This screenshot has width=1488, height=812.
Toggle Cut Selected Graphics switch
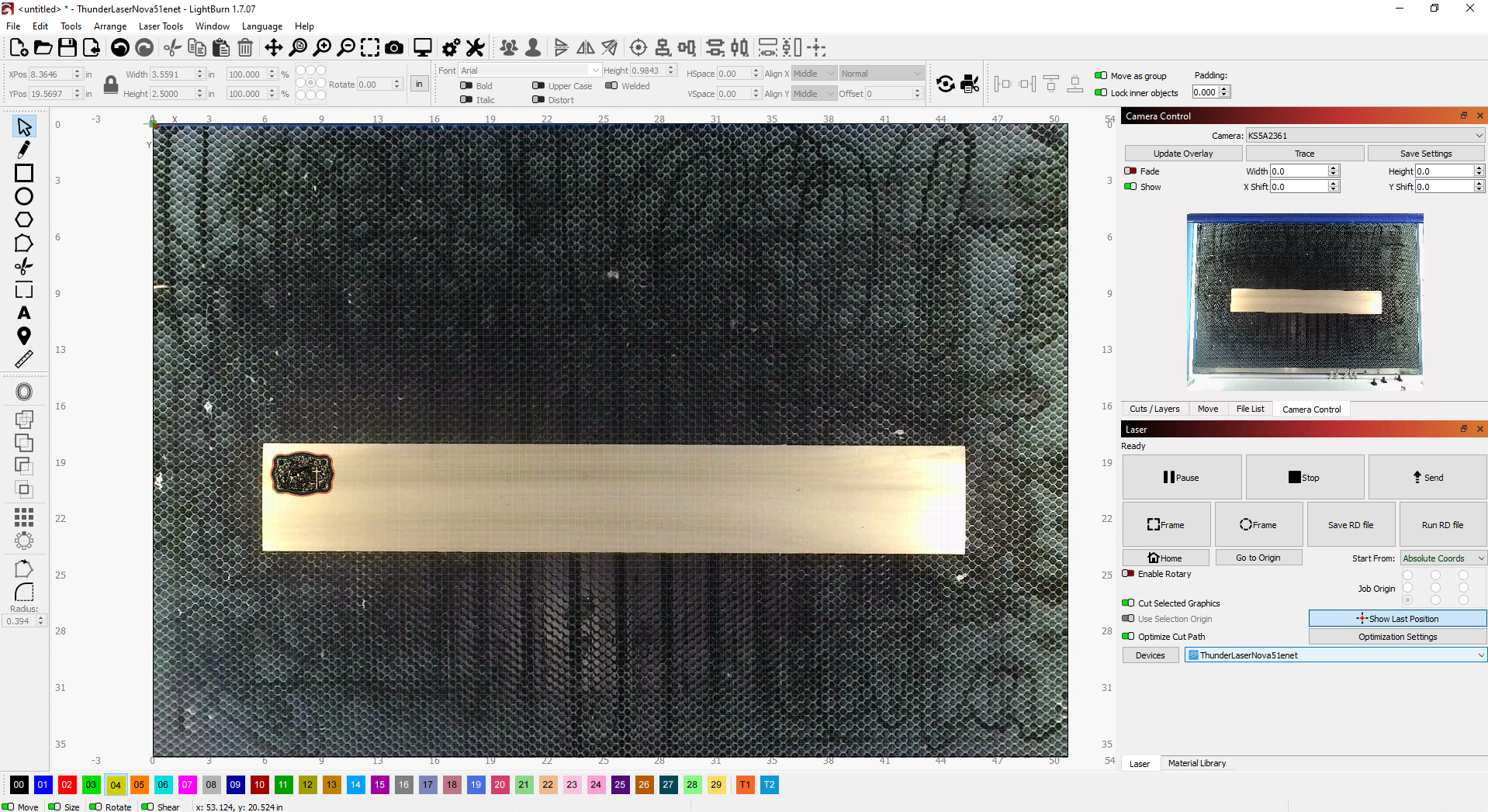pyautogui.click(x=1128, y=603)
